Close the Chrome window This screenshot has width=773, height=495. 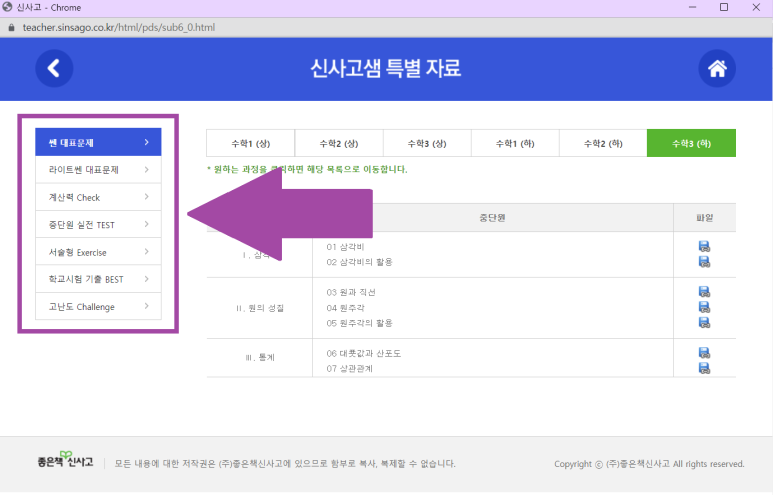tap(756, 7)
